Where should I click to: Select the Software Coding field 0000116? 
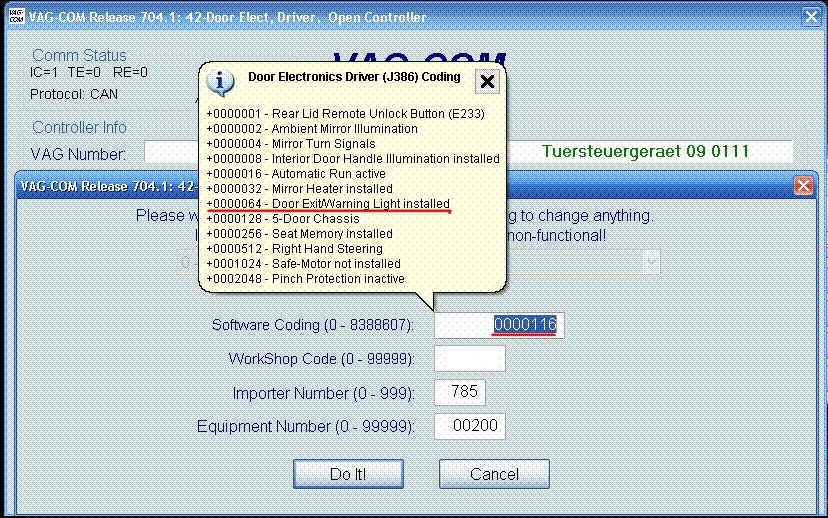tap(499, 325)
